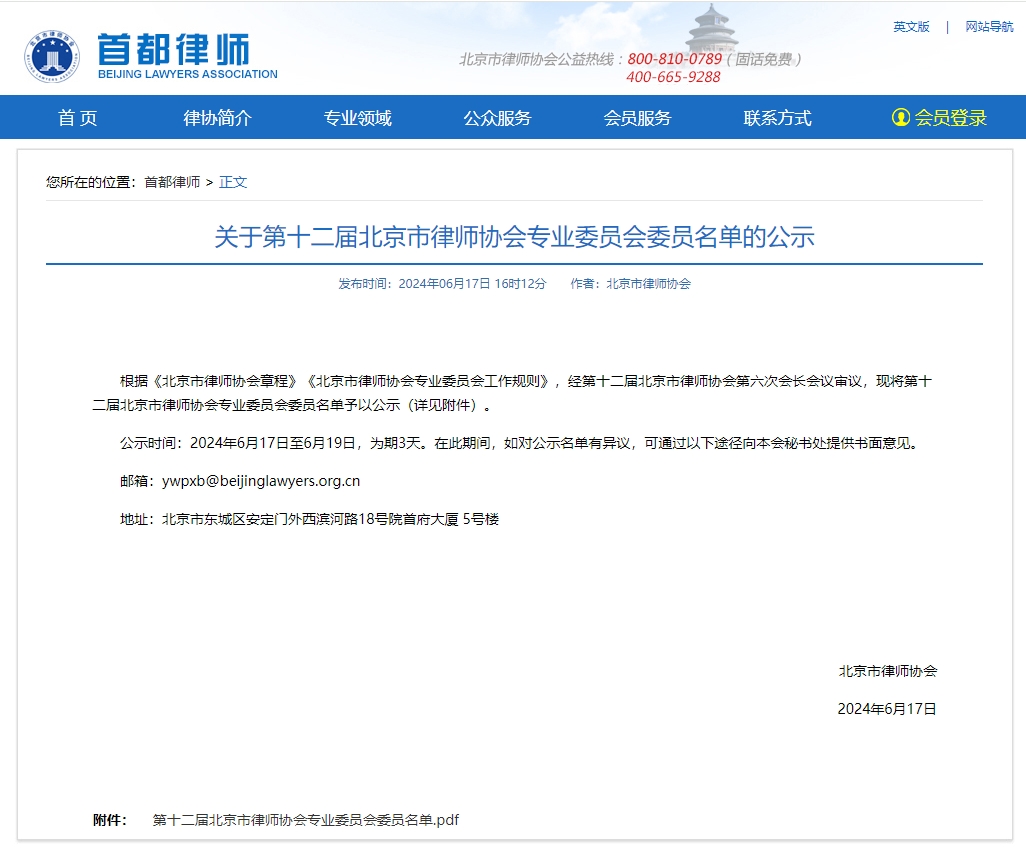The image size is (1026, 850).
Task: Open the 专业领域 menu item
Action: [357, 117]
